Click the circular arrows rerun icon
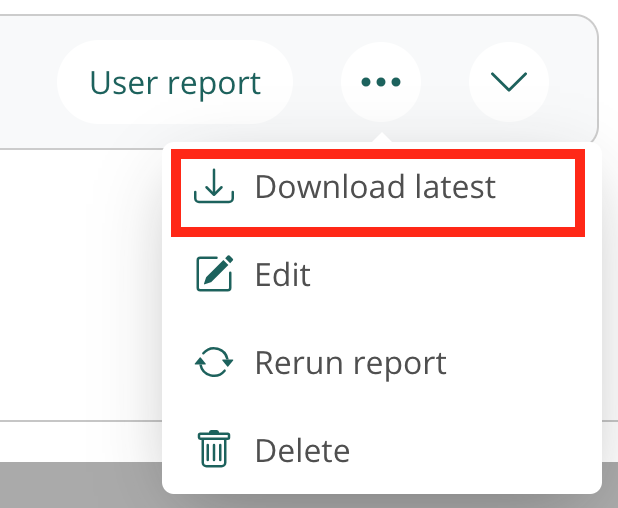Viewport: 618px width, 508px height. tap(213, 362)
